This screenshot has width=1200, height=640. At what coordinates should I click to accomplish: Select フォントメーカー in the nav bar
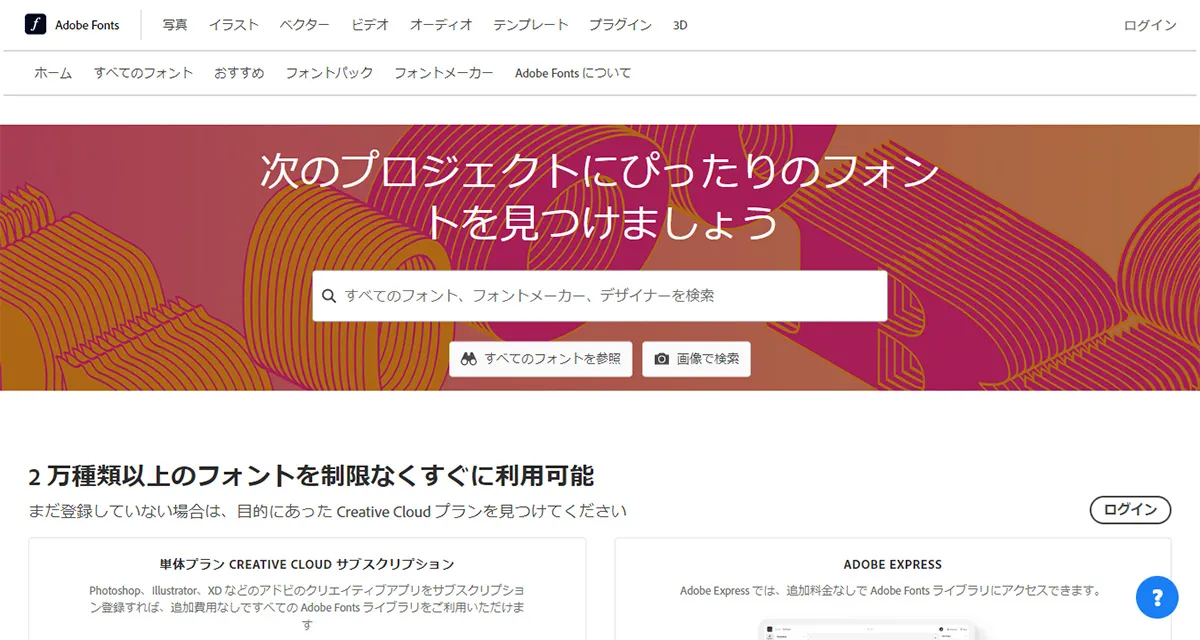[x=443, y=72]
